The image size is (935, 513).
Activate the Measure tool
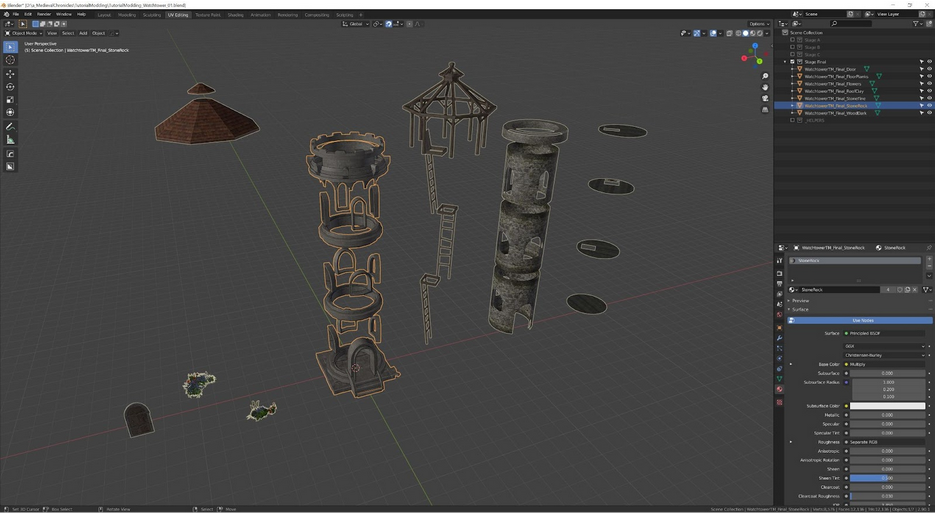(x=10, y=140)
